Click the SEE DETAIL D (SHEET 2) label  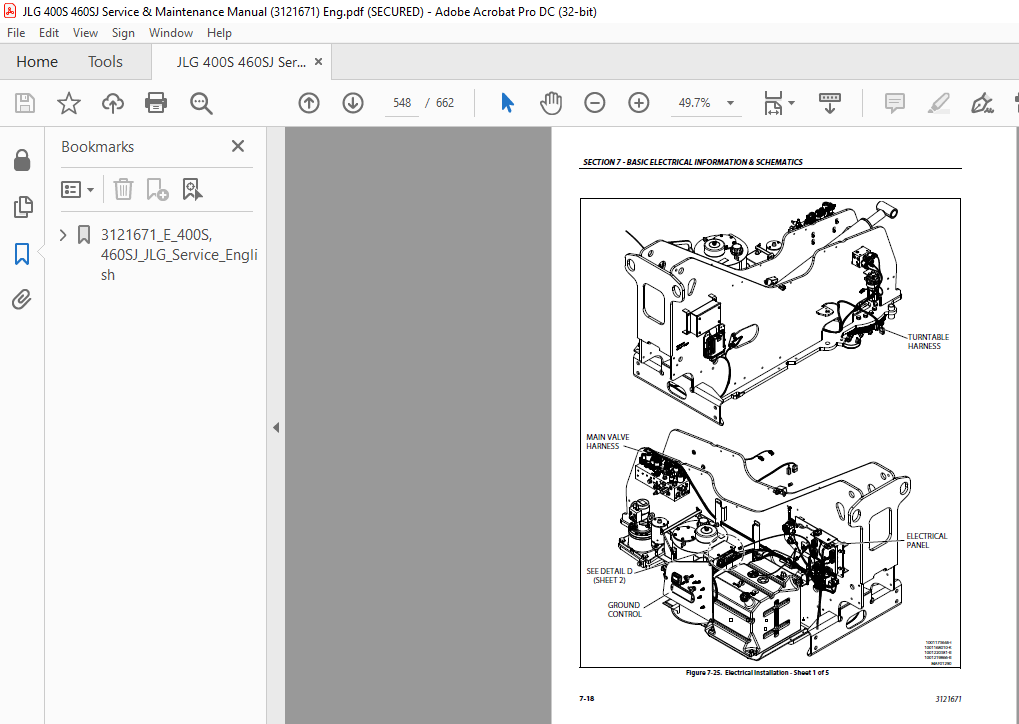[x=609, y=575]
